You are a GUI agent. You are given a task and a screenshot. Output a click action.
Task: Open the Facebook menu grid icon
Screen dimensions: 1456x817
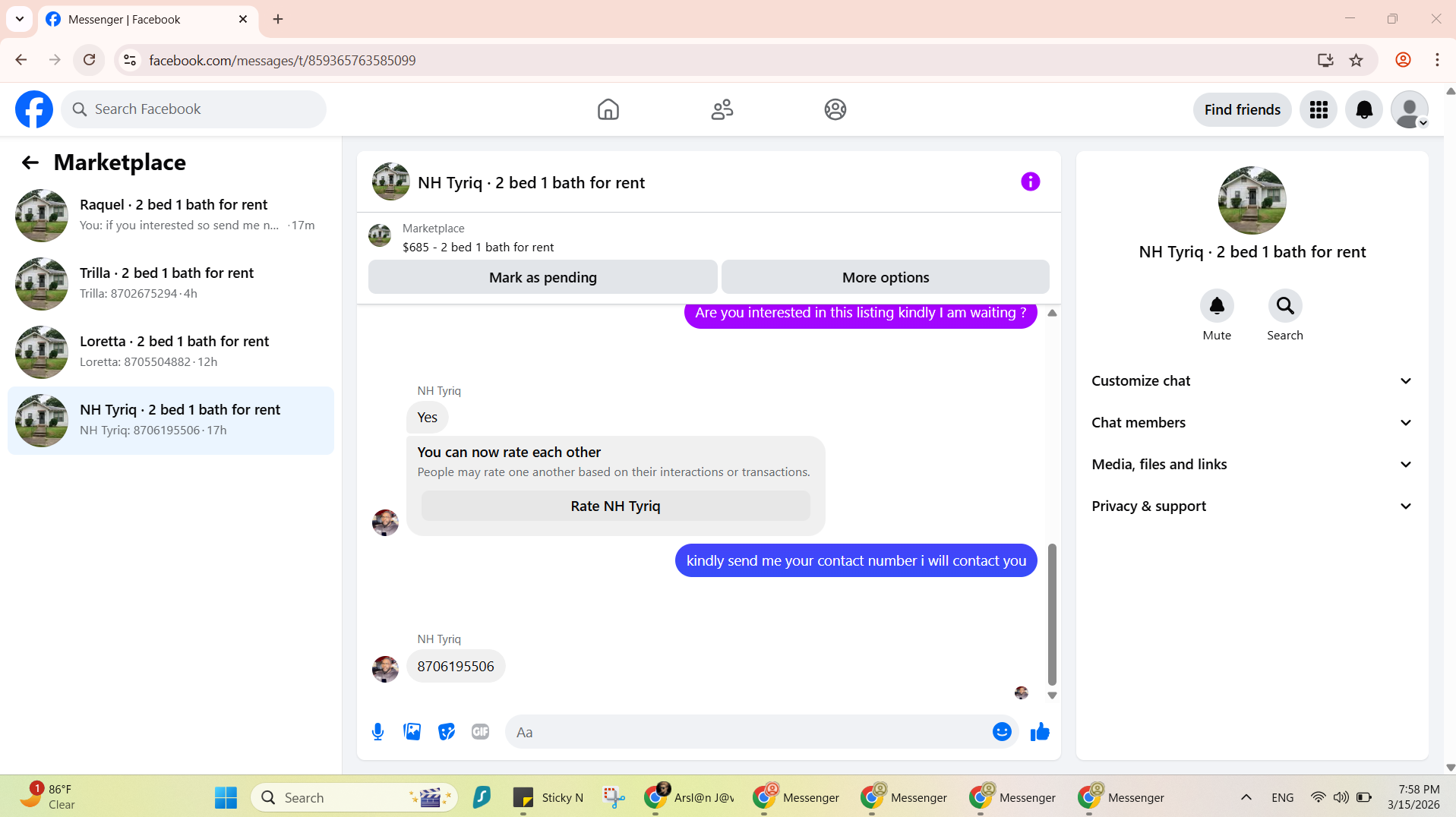[1319, 110]
